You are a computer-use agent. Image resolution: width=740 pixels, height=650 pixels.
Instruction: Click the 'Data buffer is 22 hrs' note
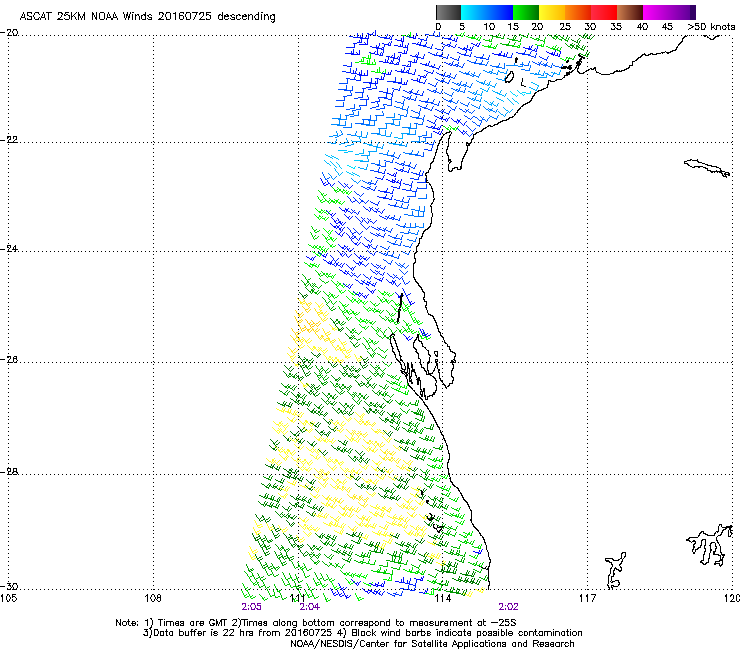[x=362, y=633]
